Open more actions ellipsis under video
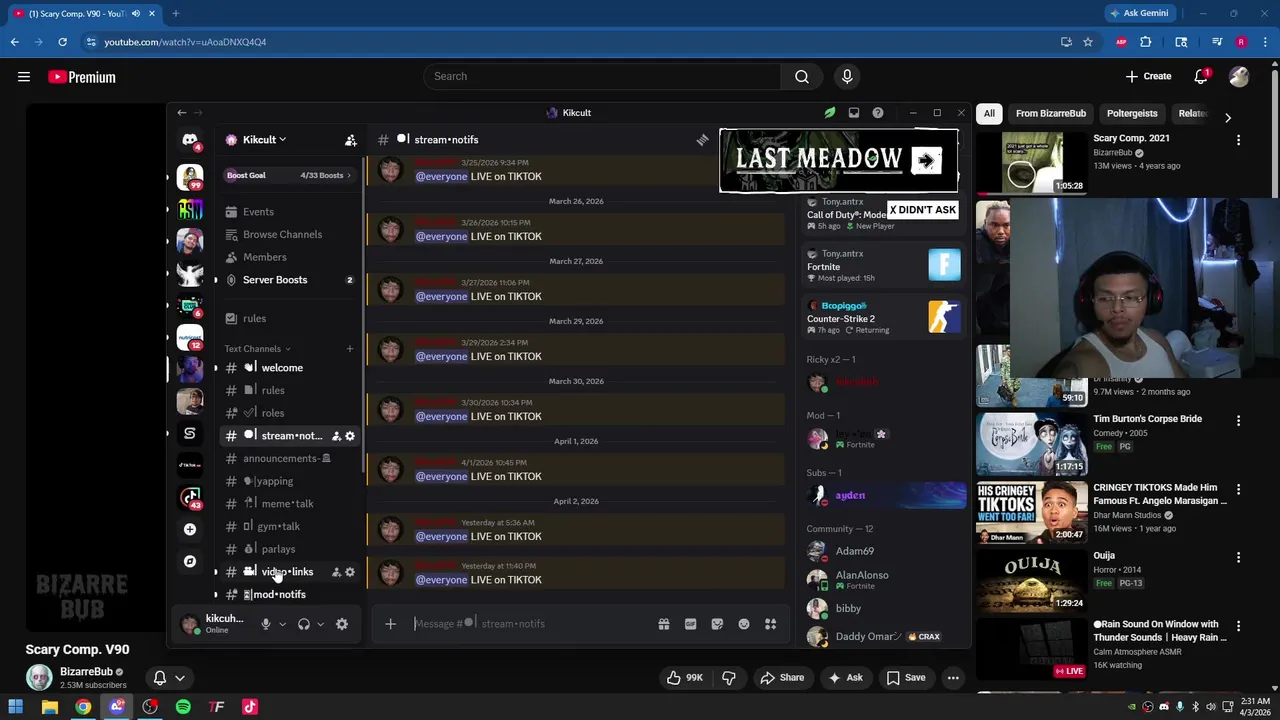 [x=953, y=678]
